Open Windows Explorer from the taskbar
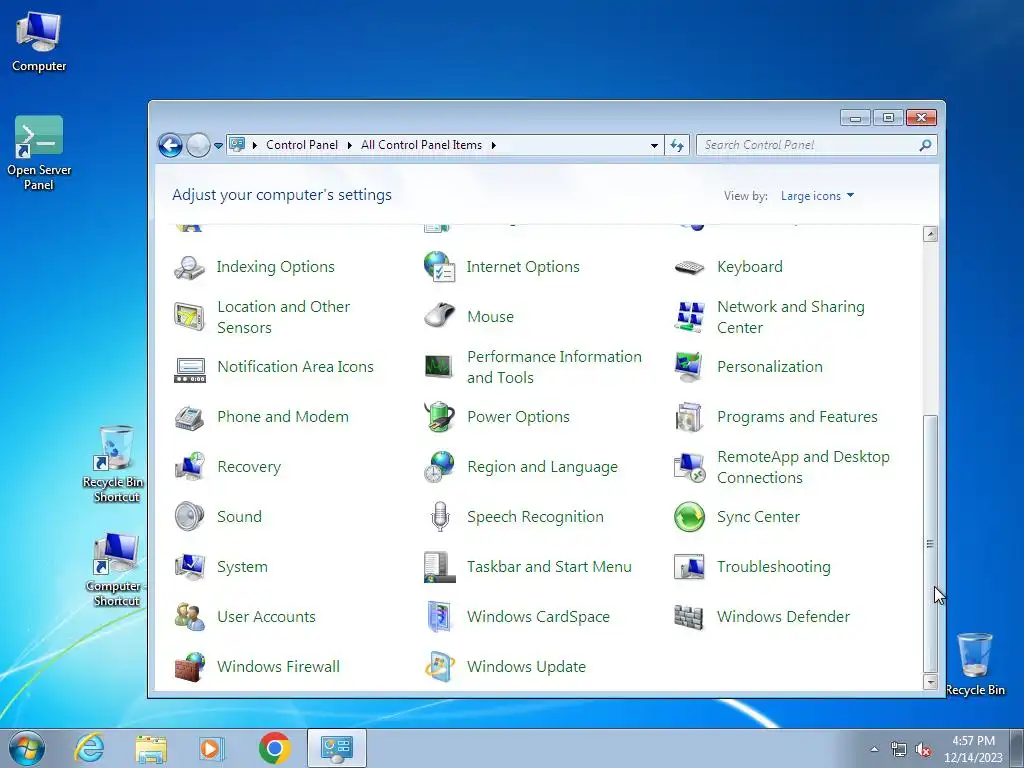 pos(151,748)
